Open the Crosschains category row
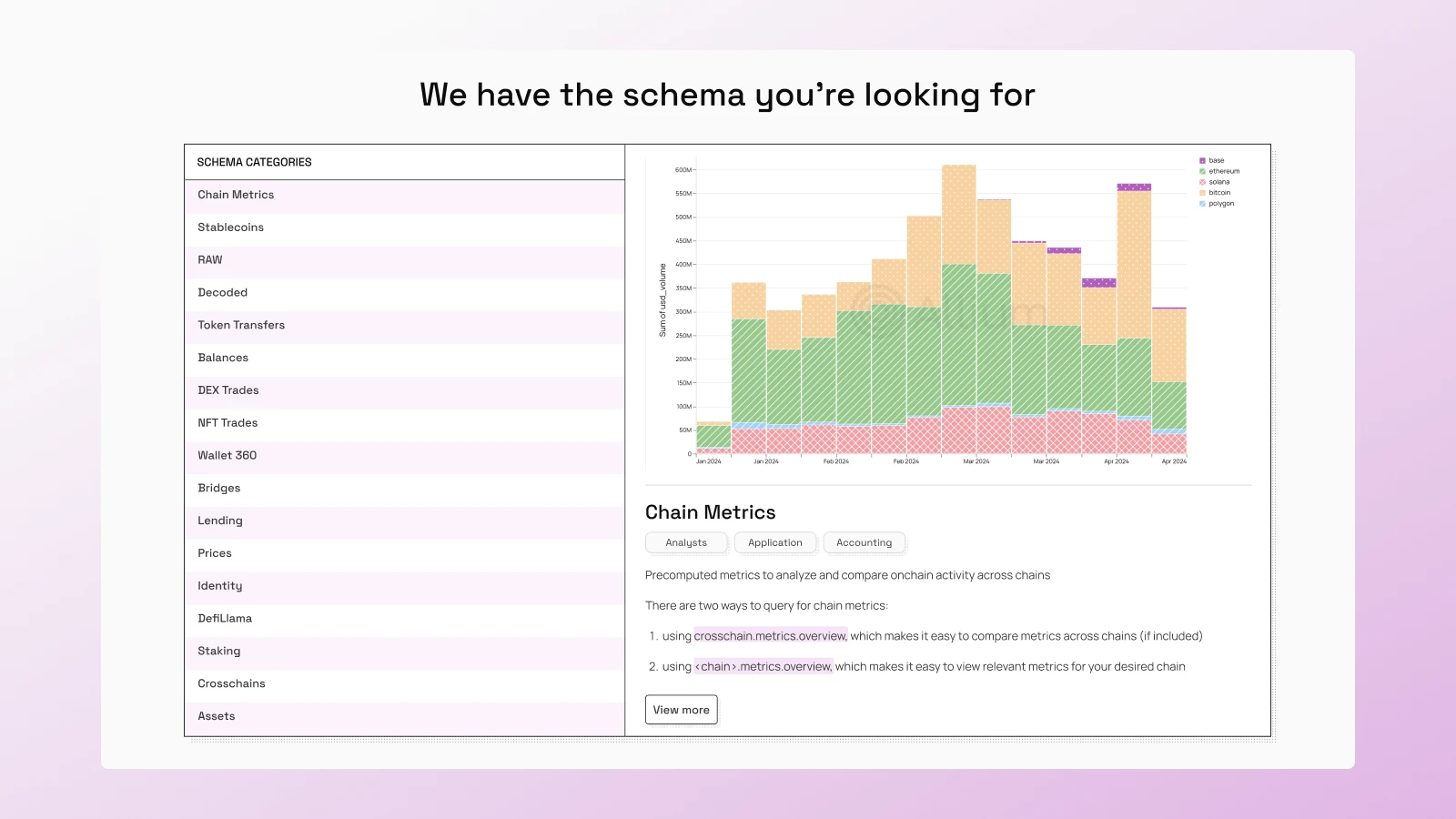 [x=231, y=683]
